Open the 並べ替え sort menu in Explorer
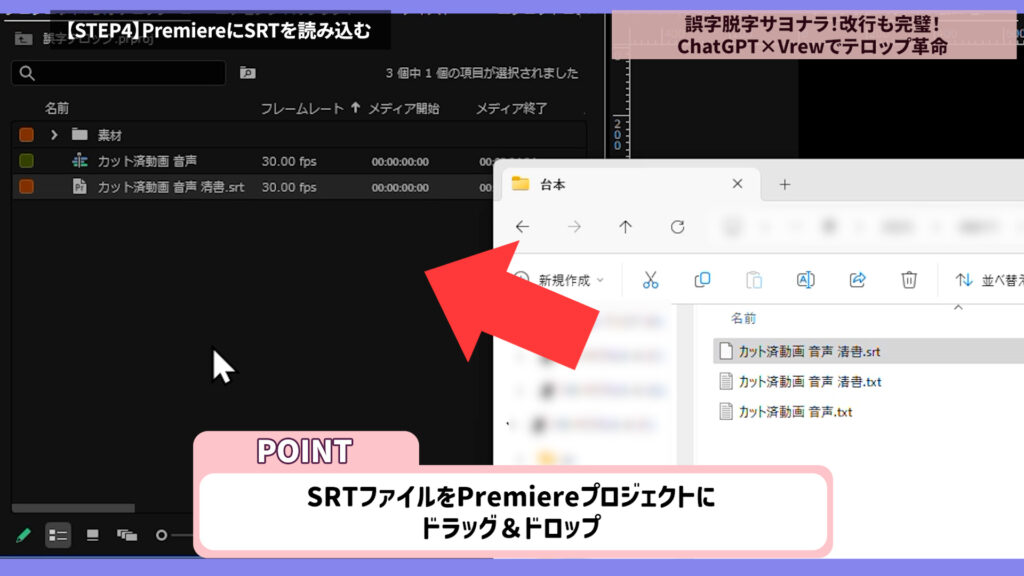This screenshot has height=576, width=1024. (x=989, y=280)
